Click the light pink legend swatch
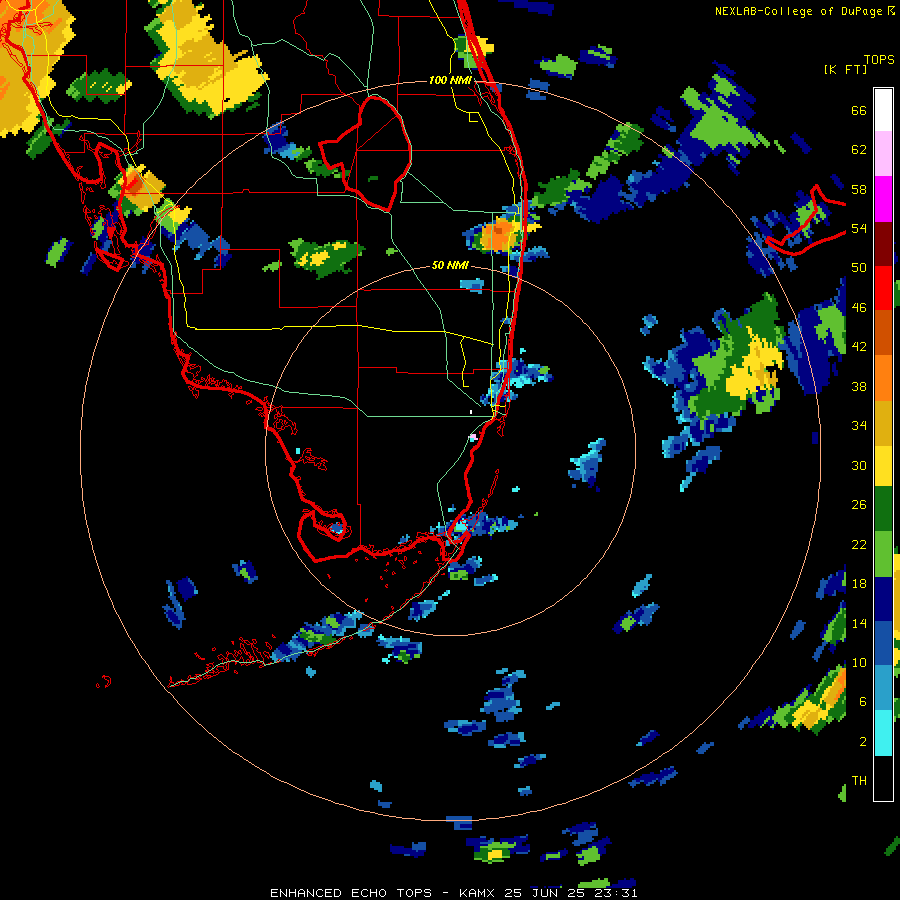This screenshot has width=900, height=900. tap(883, 153)
